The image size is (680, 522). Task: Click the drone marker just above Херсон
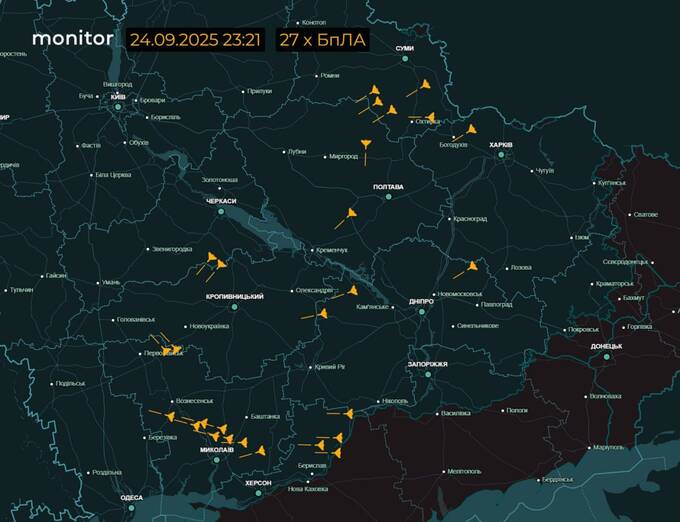pos(260,452)
